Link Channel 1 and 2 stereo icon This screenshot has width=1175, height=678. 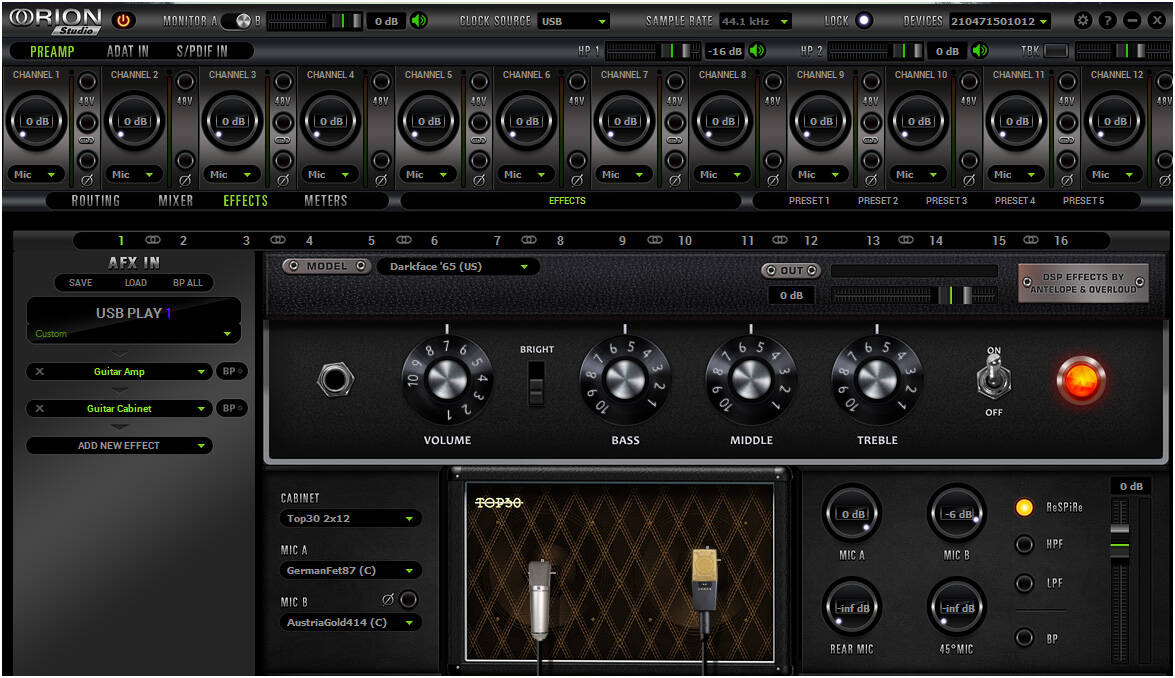[x=87, y=141]
